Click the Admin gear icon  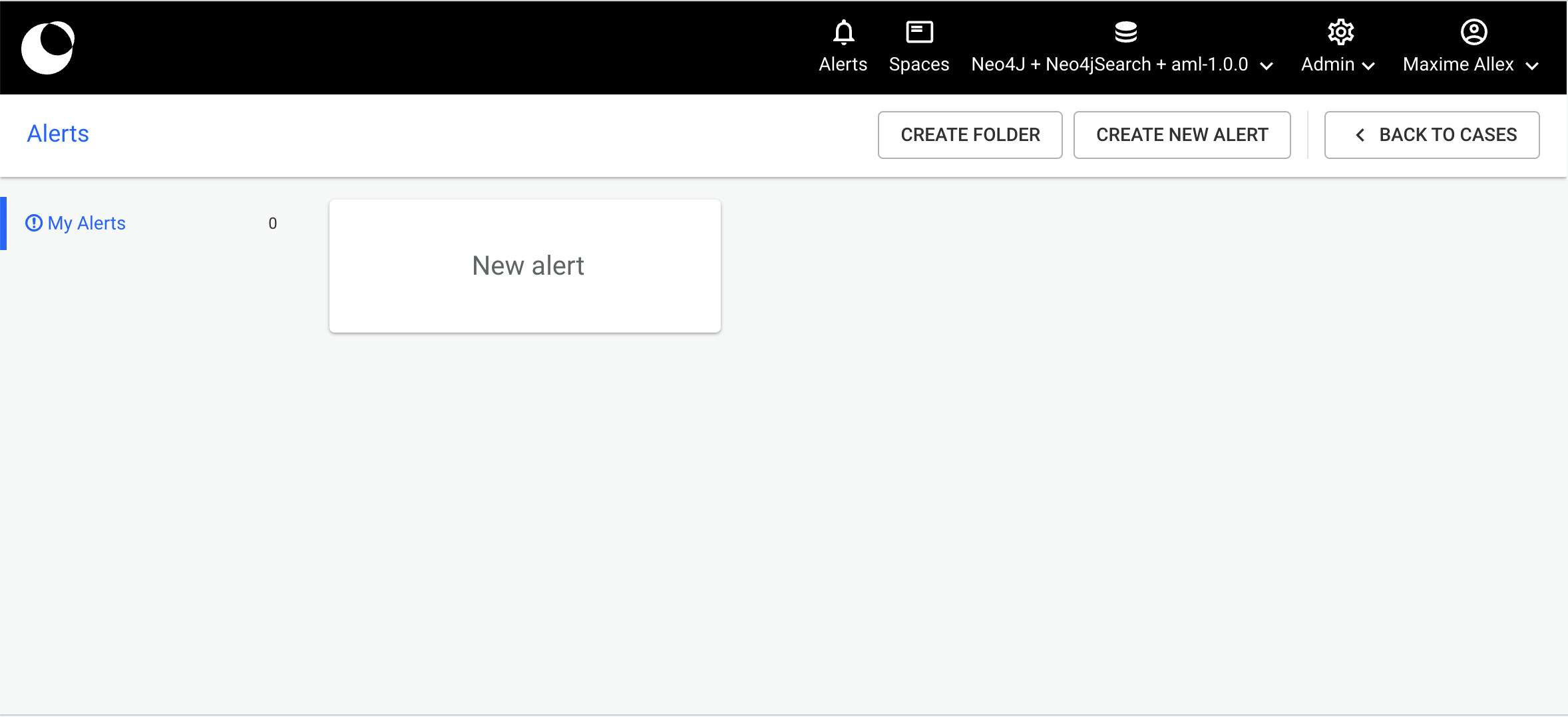point(1340,32)
